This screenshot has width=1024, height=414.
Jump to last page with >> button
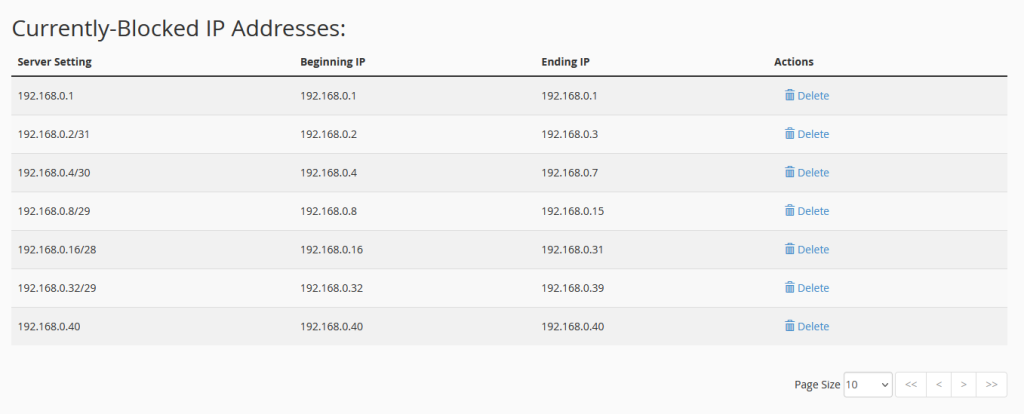pyautogui.click(x=991, y=385)
